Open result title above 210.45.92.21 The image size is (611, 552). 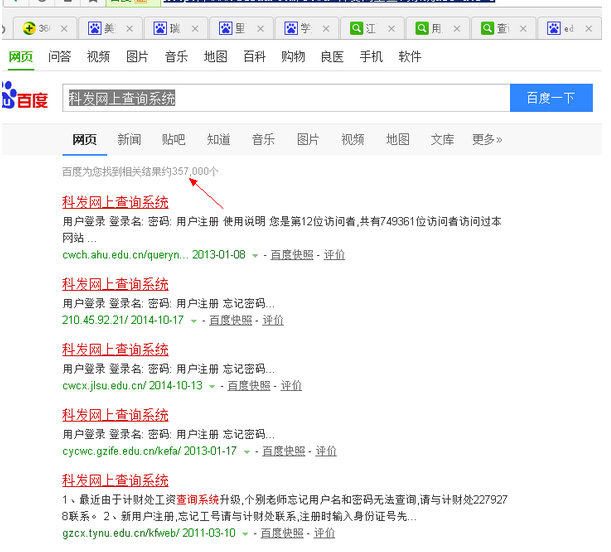click(115, 284)
